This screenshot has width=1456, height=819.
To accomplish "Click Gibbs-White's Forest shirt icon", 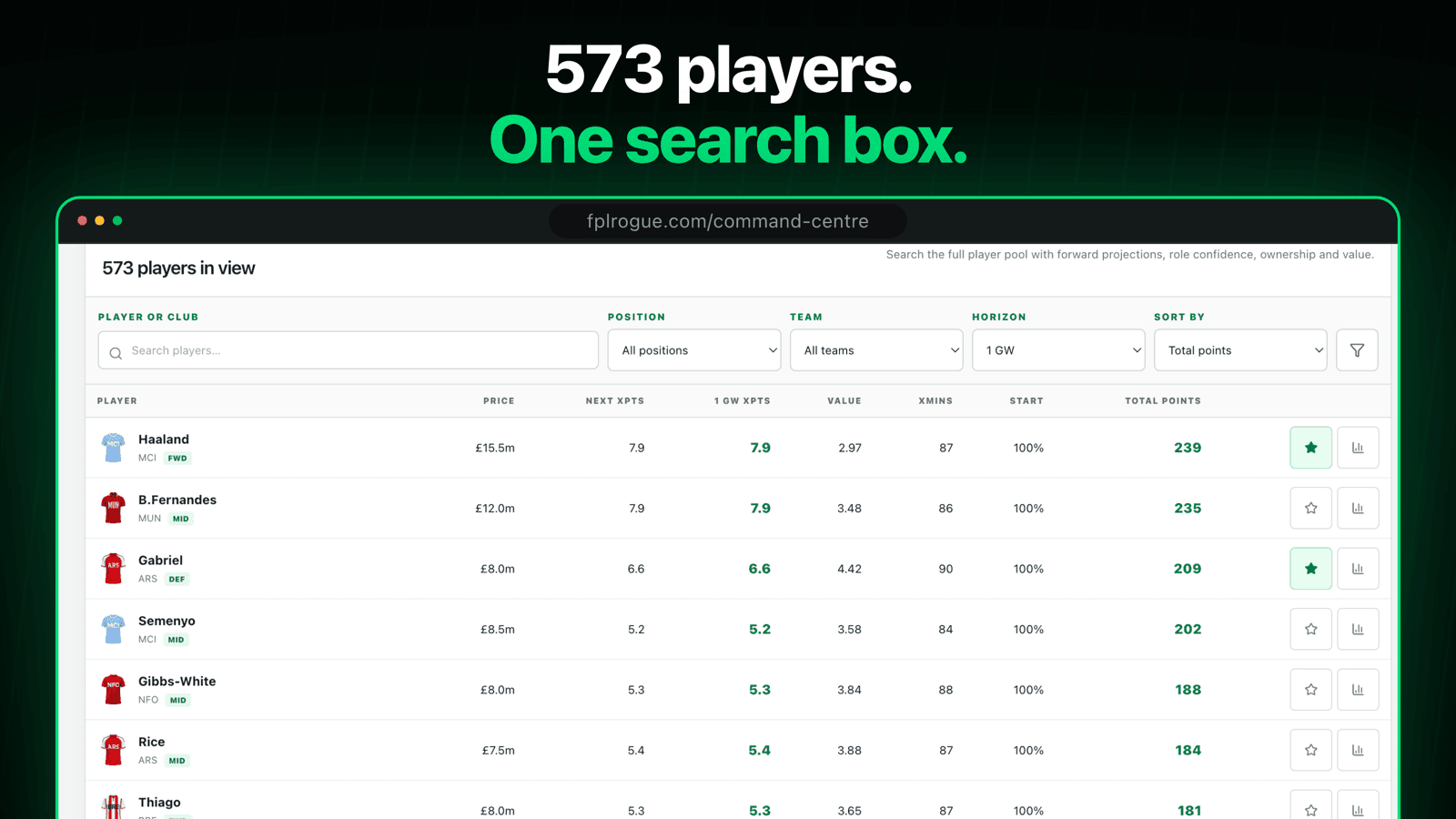I will [x=113, y=690].
